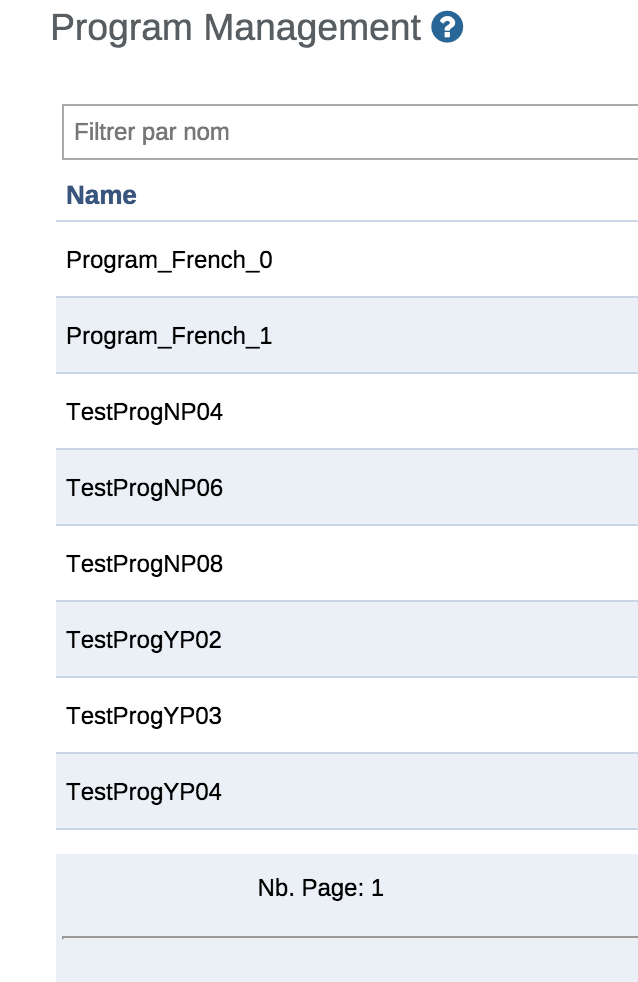Sort the table by Name column header

[101, 195]
